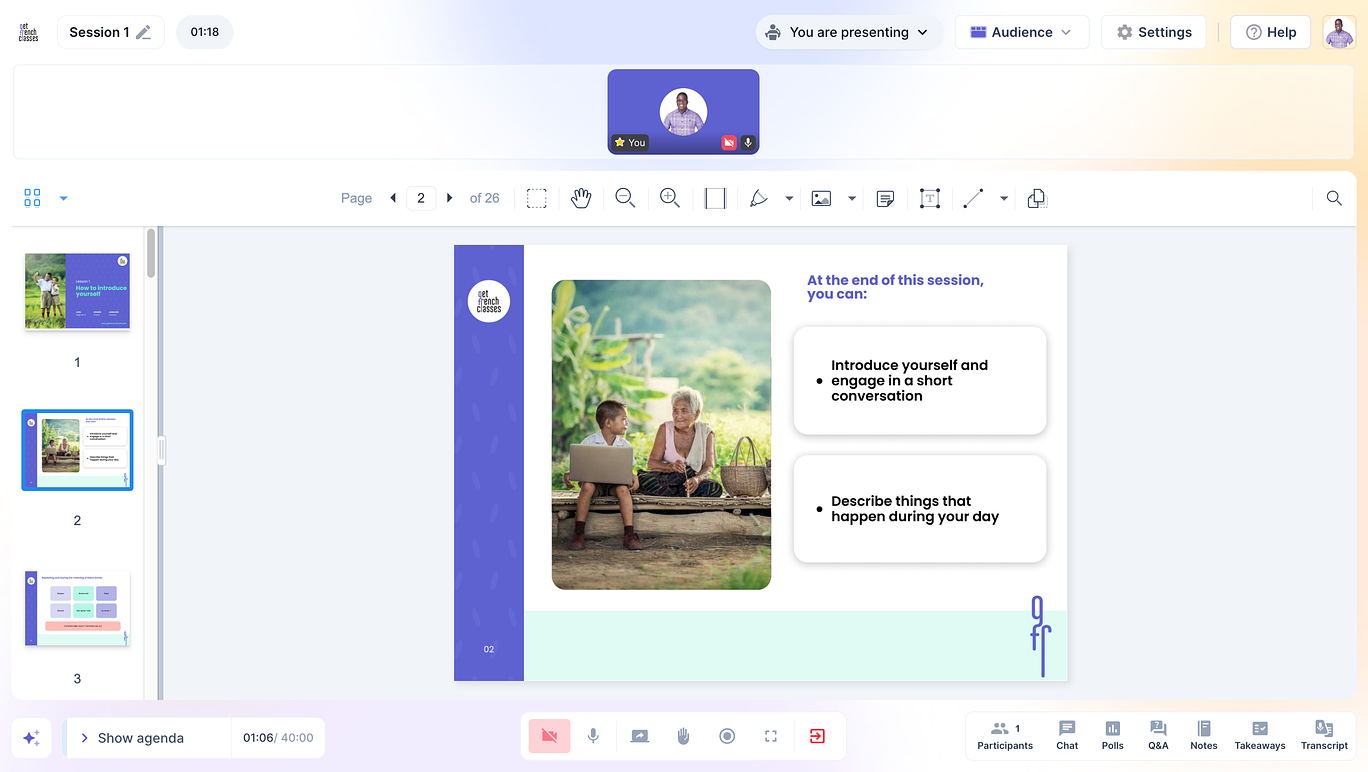Select the line drawing tool

(973, 198)
